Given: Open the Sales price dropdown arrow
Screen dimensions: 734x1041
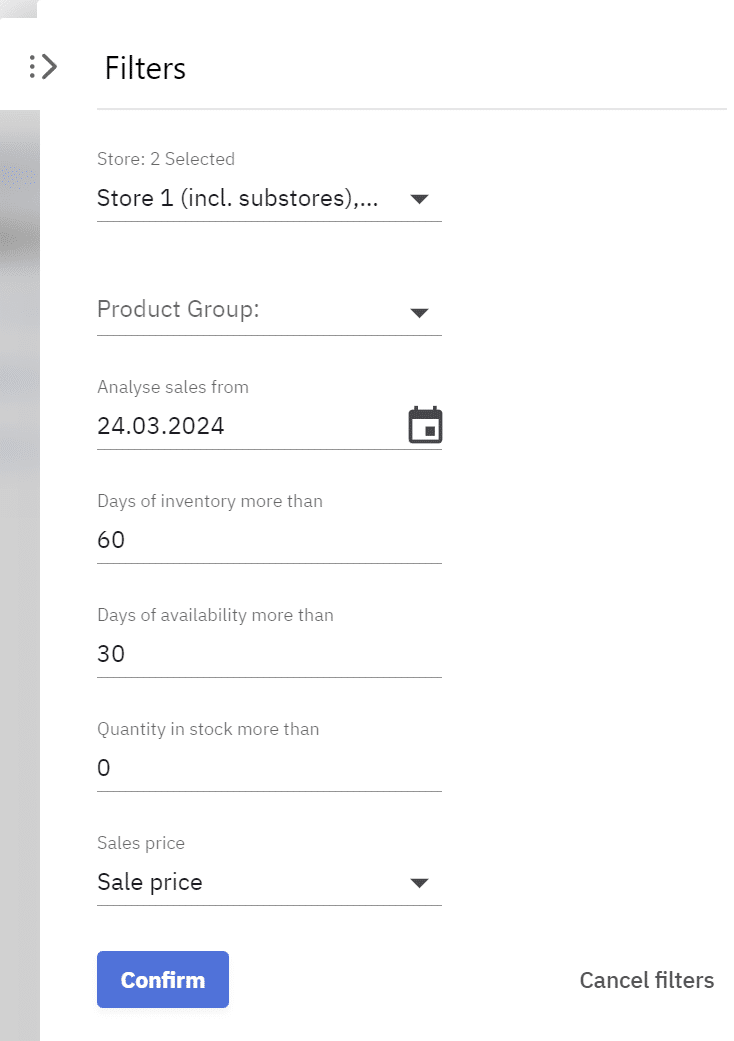Looking at the screenshot, I should 419,883.
